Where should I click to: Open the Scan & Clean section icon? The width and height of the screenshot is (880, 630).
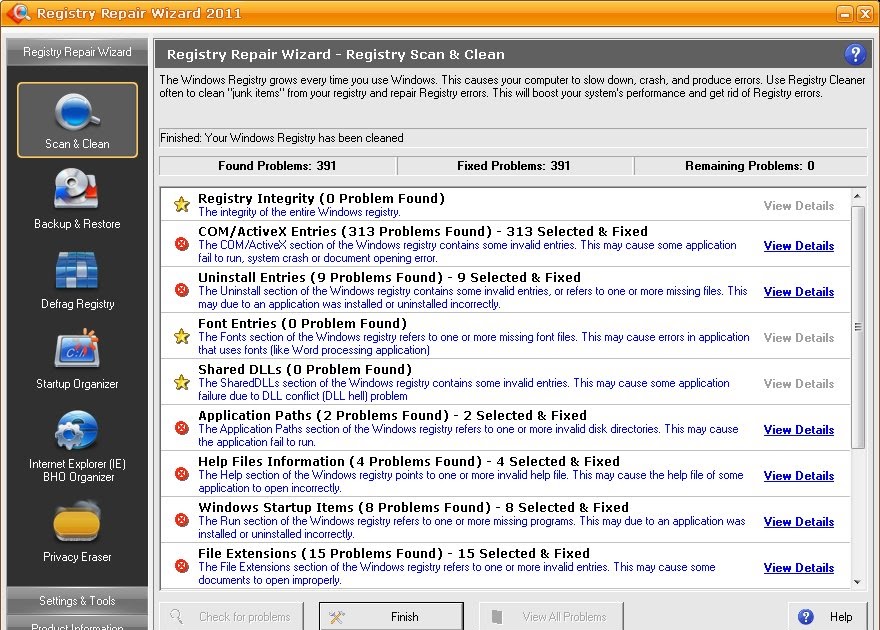click(x=77, y=112)
